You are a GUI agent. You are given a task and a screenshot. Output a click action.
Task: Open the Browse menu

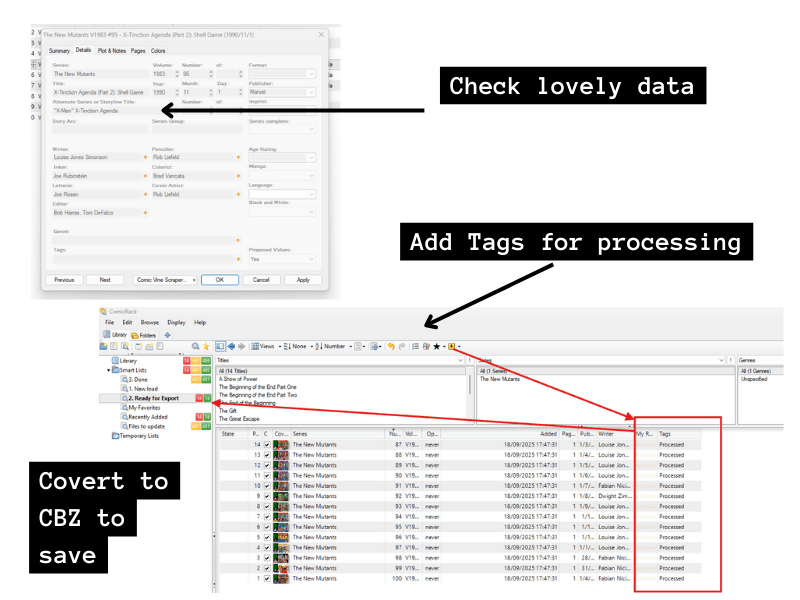click(x=149, y=323)
